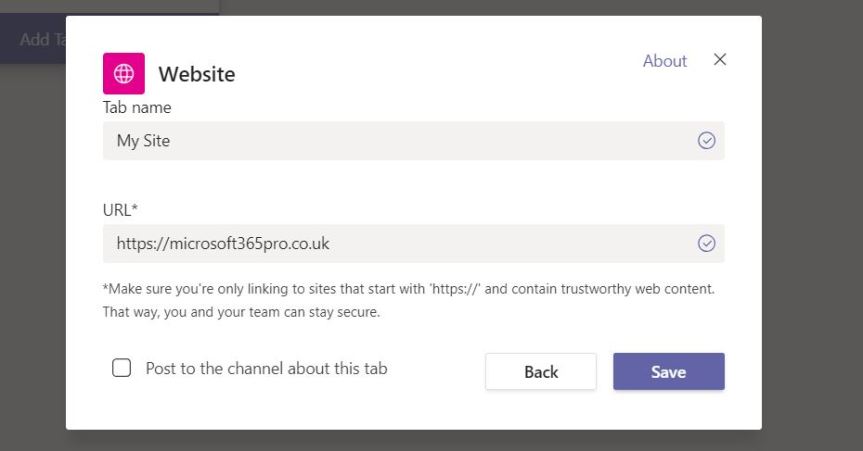Click the 'Website' dialog title
Screen dimensions: 863x451
[x=196, y=74]
